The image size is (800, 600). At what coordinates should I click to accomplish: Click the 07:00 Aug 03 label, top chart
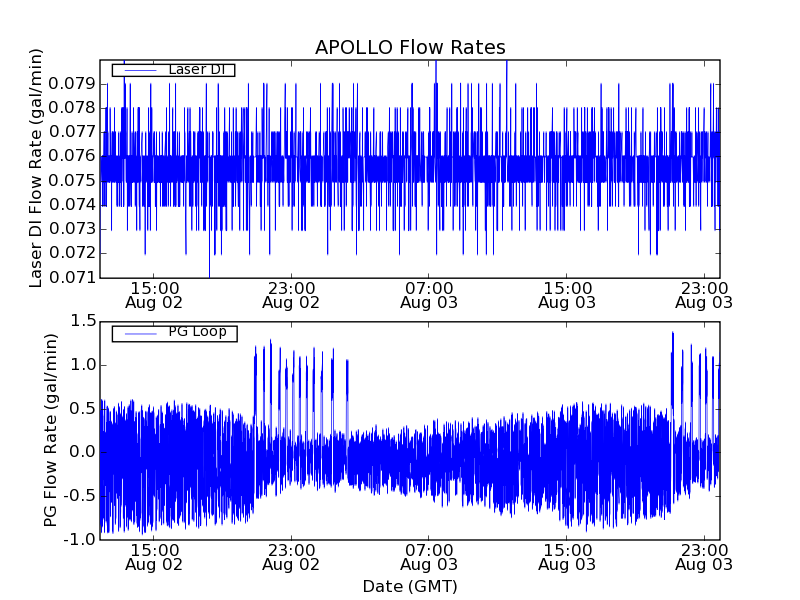[429, 295]
